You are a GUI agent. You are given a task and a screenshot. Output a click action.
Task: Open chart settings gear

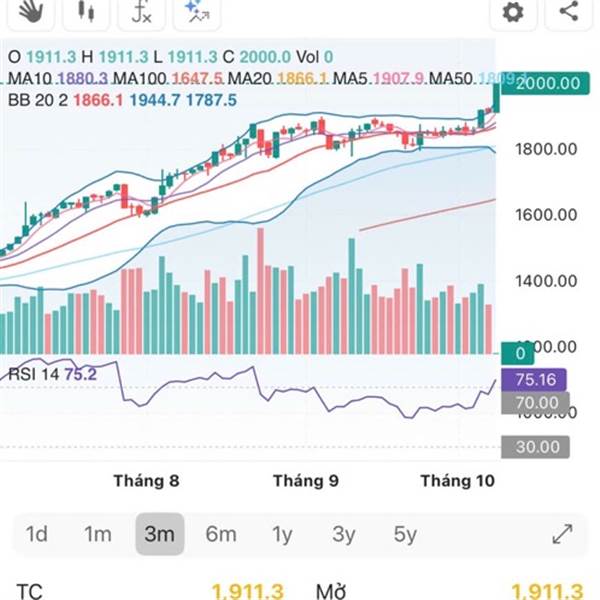tap(513, 11)
